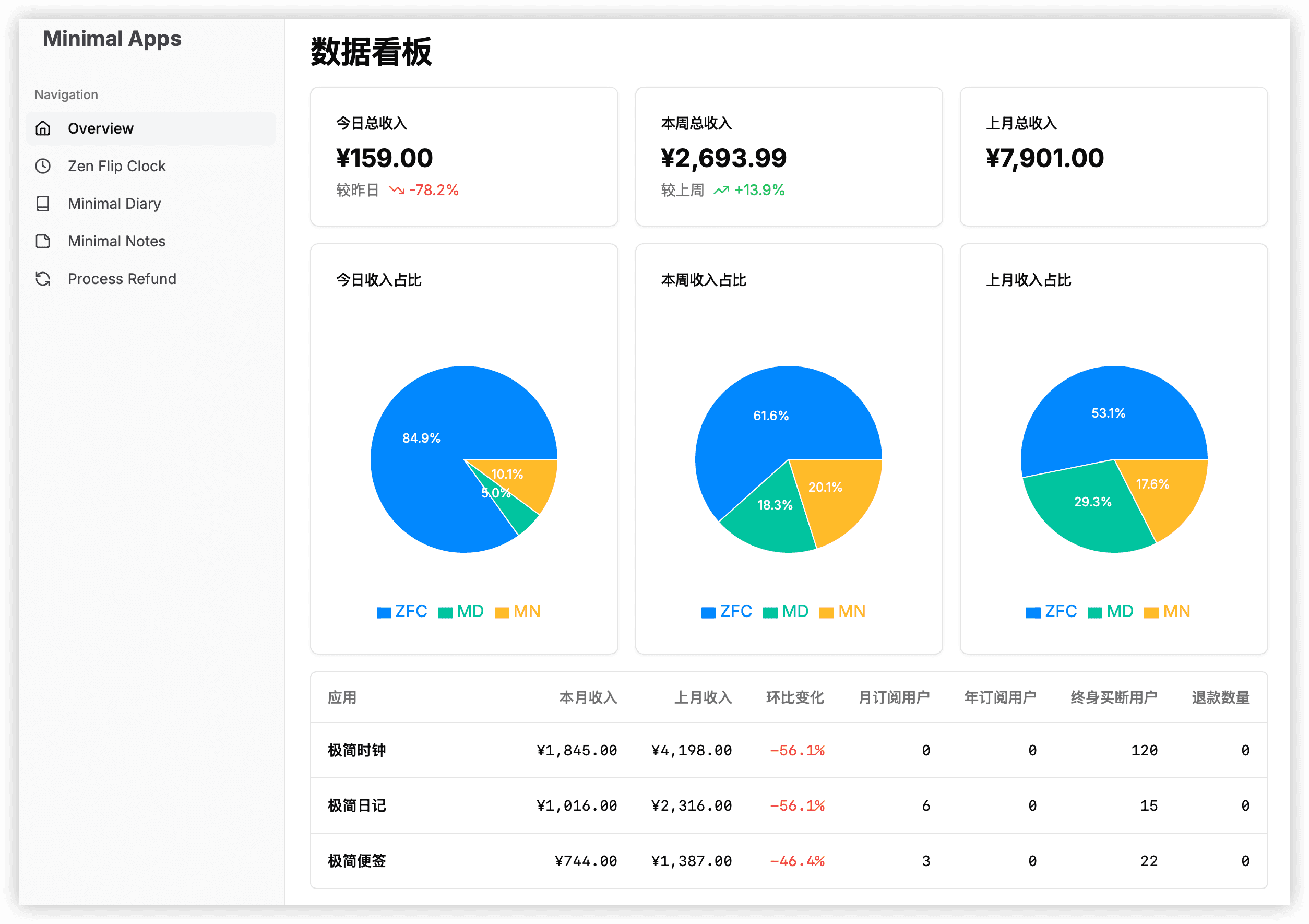Click the Process Refund arrows icon
The height and width of the screenshot is (924, 1309).
(43, 279)
